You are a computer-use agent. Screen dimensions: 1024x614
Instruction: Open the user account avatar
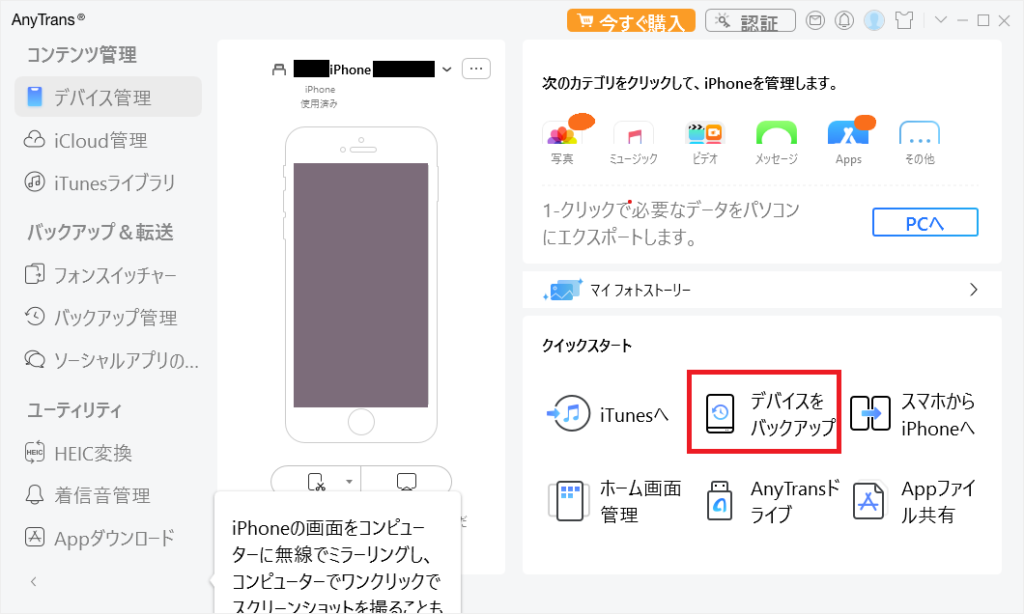[x=874, y=21]
